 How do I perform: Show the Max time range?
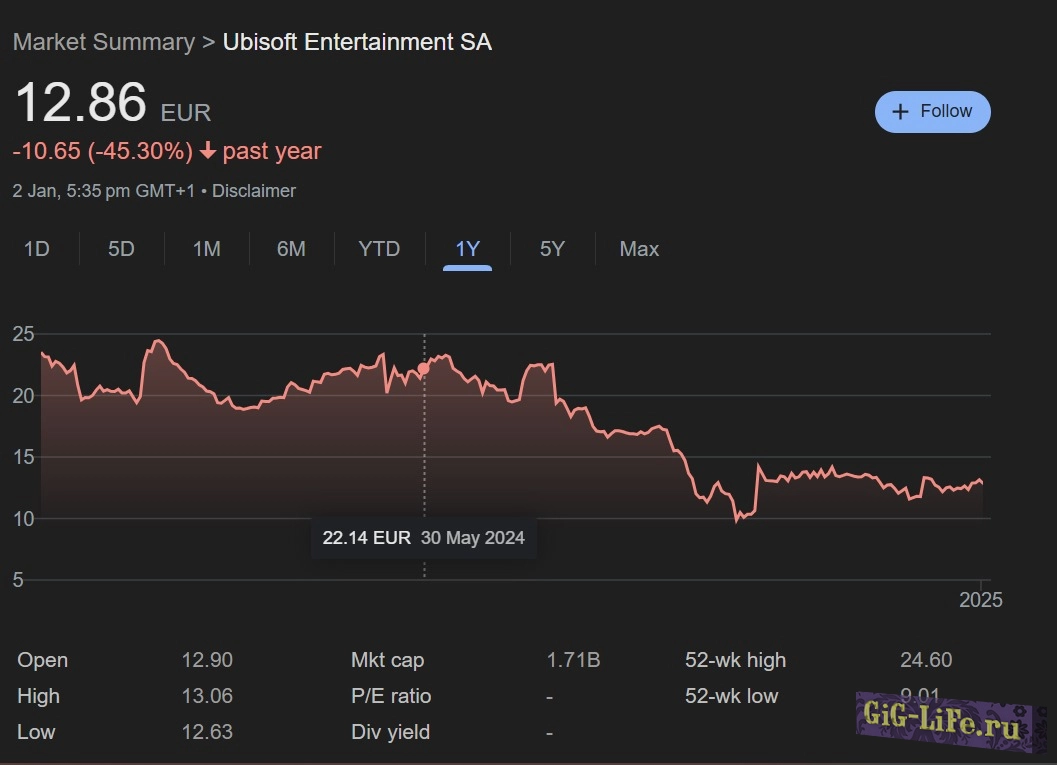click(x=639, y=249)
